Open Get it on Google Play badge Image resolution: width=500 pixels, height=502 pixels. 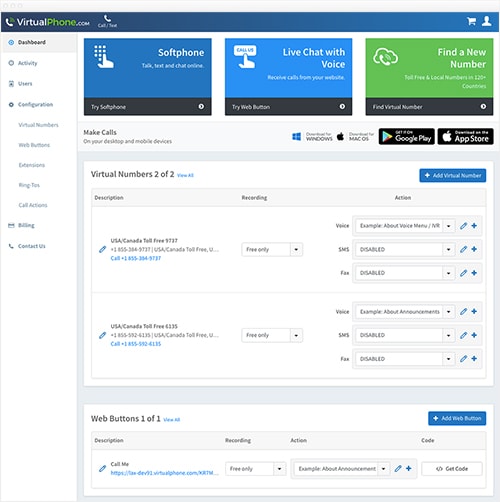407,136
